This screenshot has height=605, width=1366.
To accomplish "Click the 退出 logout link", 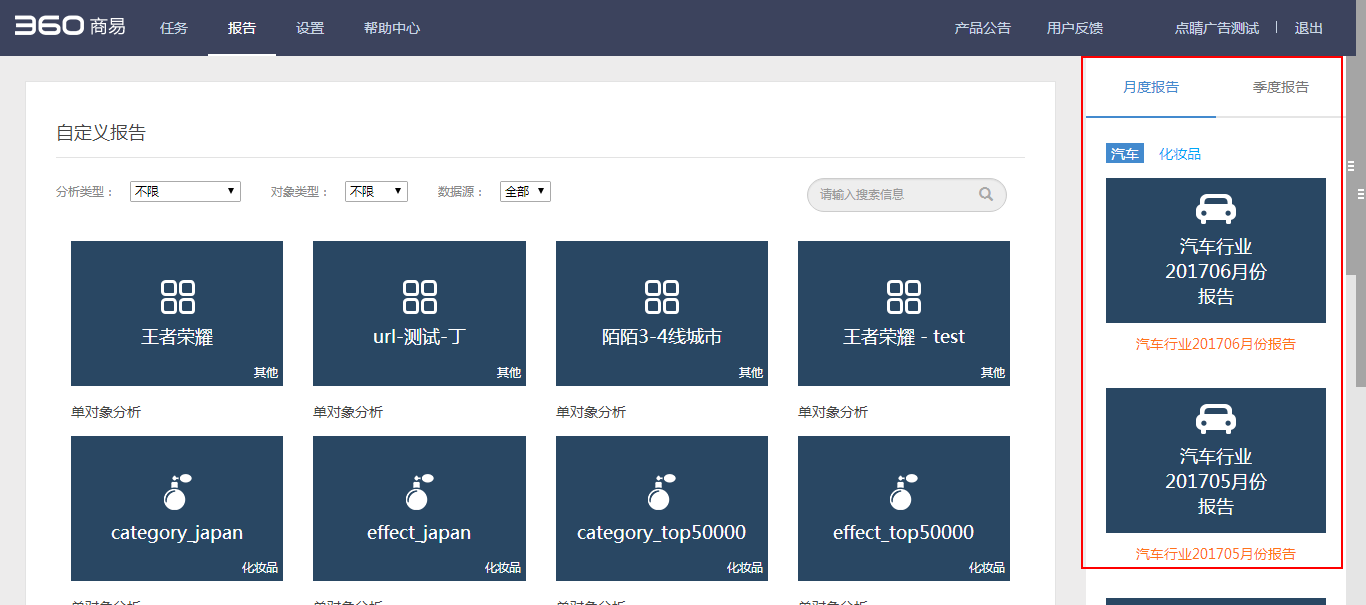I will point(1308,28).
